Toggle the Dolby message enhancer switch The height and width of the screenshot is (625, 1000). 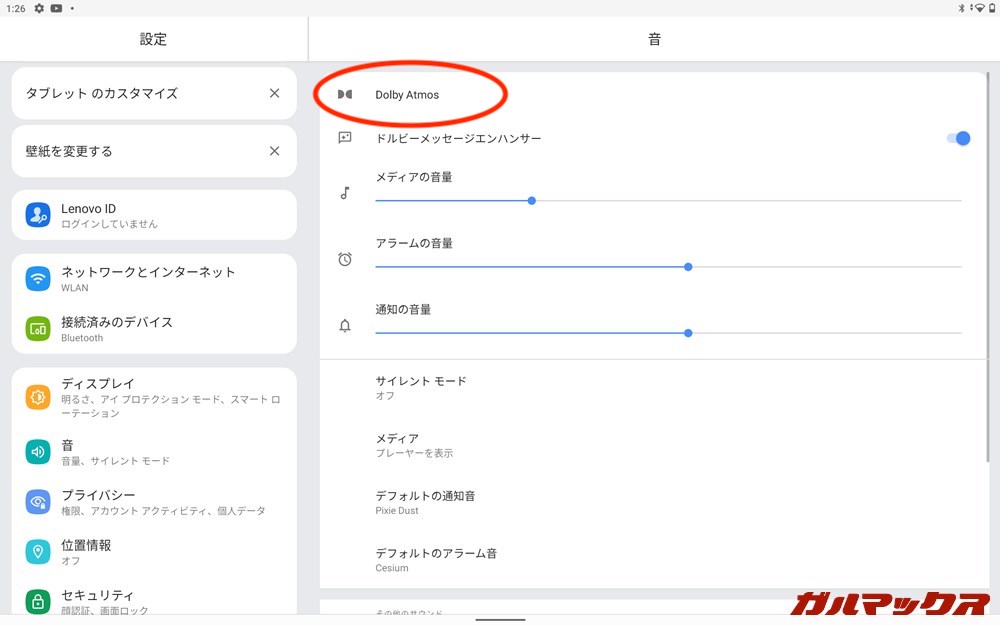pyautogui.click(x=958, y=138)
